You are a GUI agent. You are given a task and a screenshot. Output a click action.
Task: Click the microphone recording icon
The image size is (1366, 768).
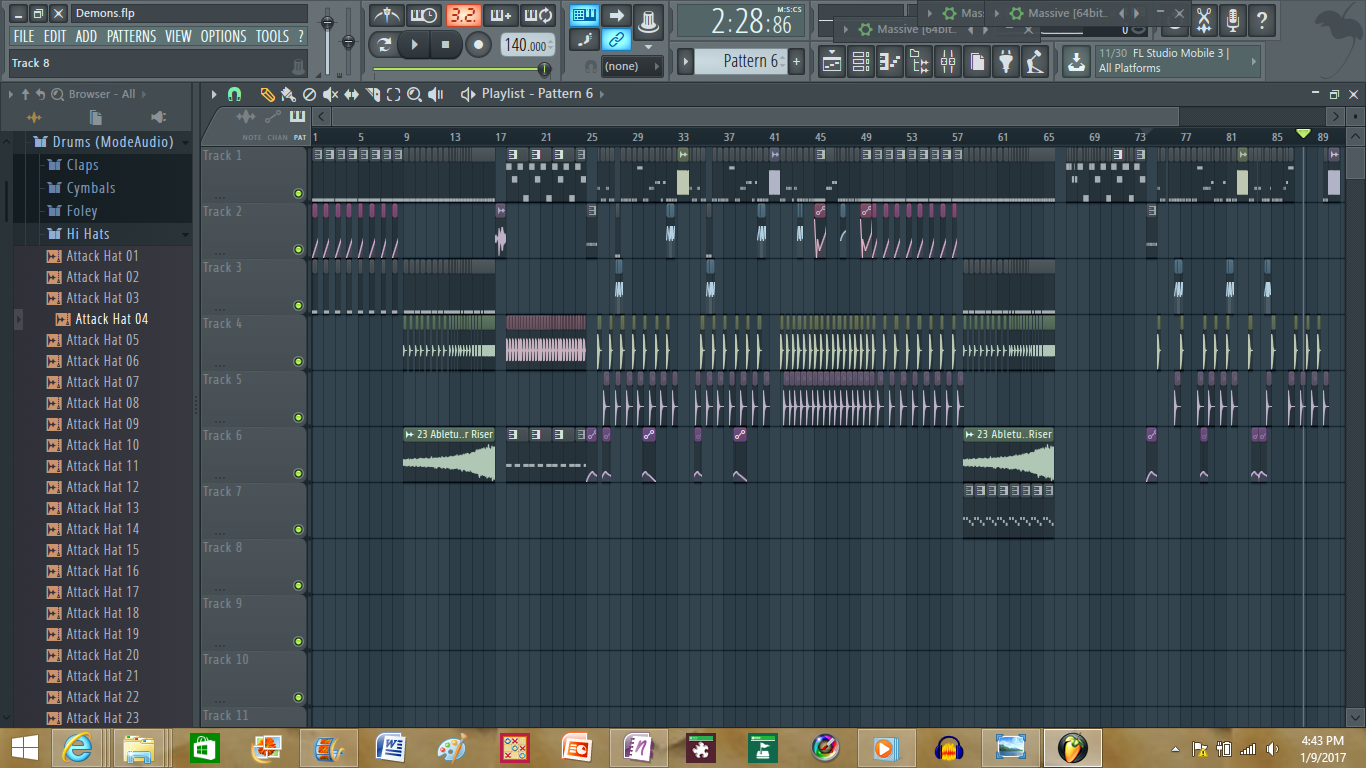[1233, 19]
